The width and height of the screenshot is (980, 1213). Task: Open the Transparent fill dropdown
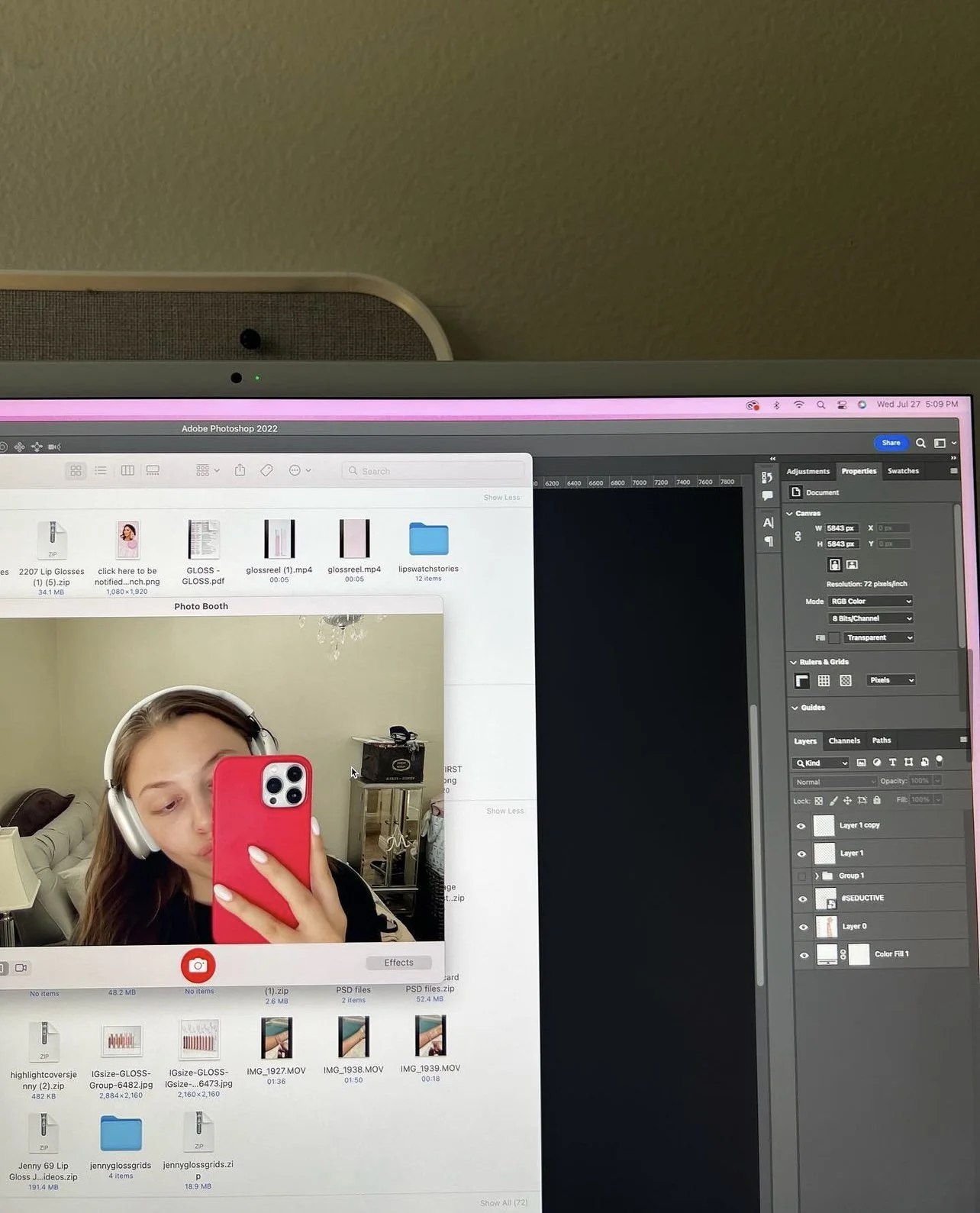click(x=878, y=637)
